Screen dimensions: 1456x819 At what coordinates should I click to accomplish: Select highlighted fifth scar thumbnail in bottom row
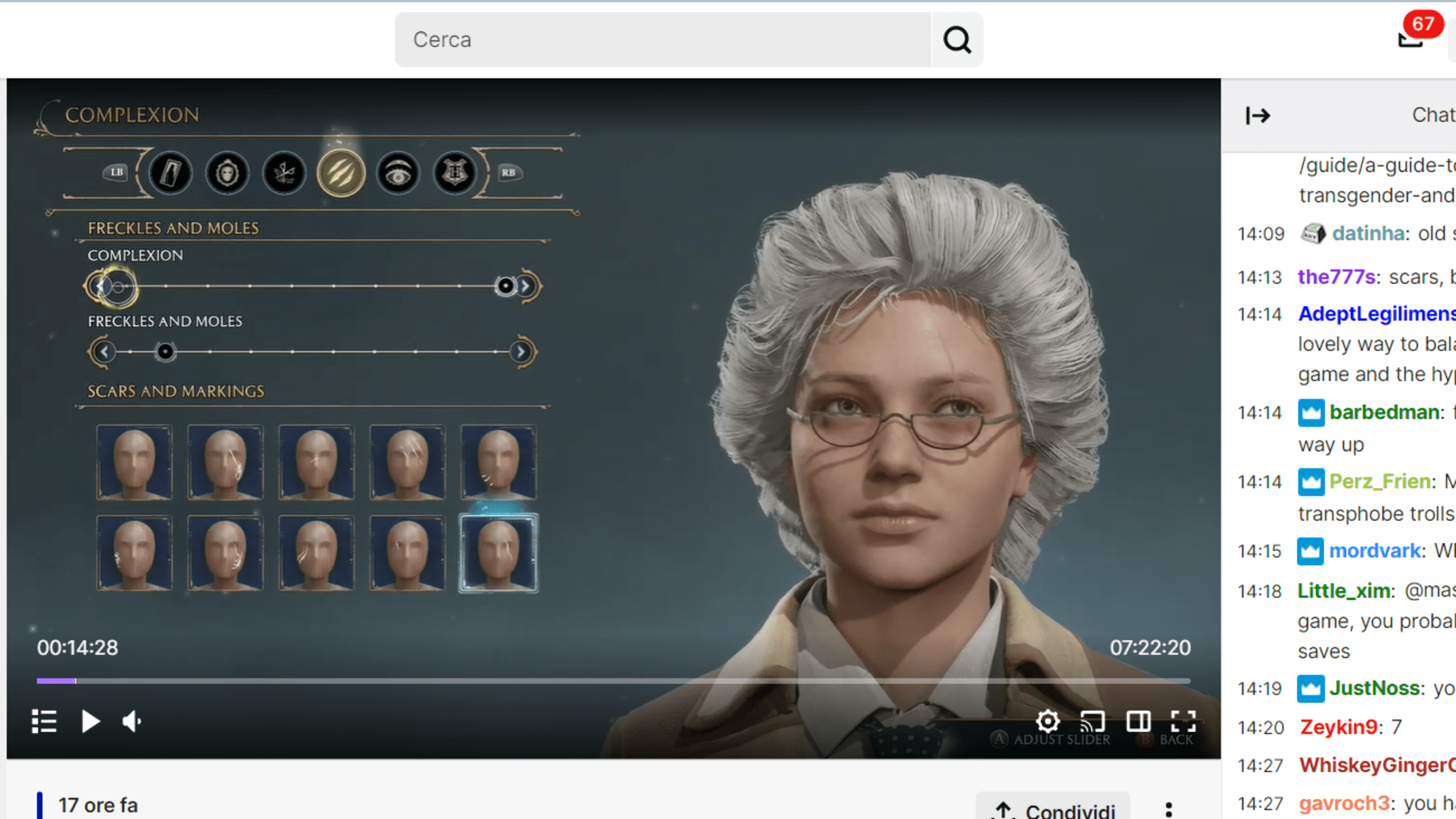[498, 553]
